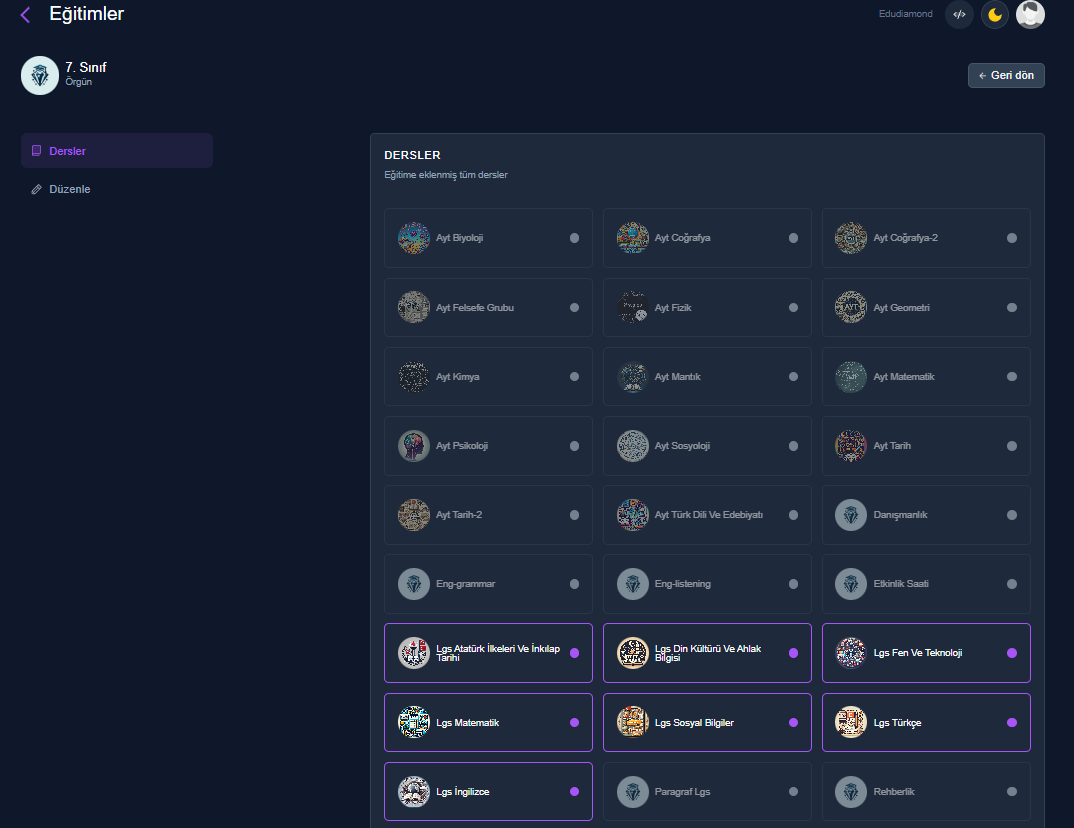Click the Ayt Geometri course image
Image resolution: width=1074 pixels, height=828 pixels.
[851, 308]
